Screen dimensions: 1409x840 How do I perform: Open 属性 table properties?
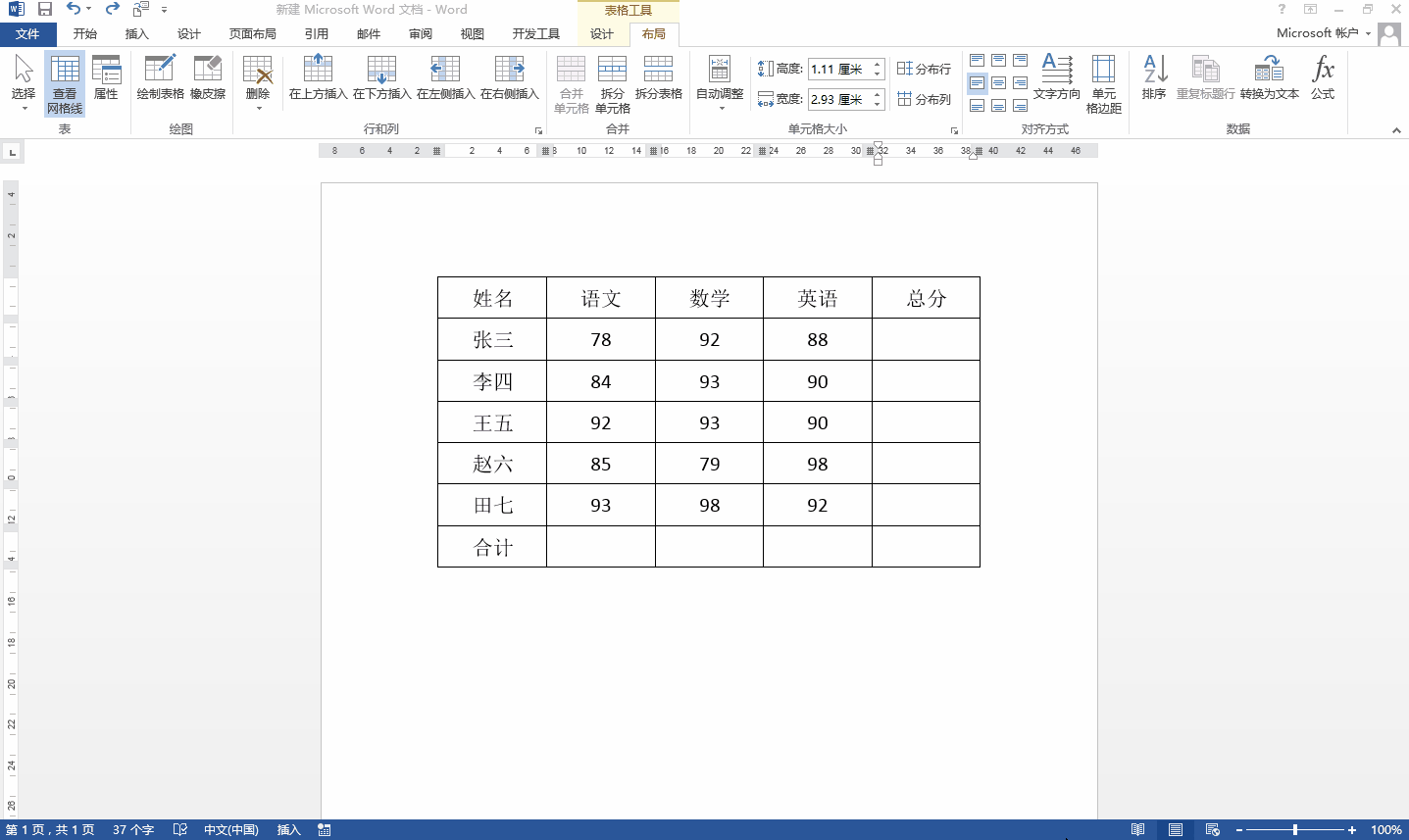106,78
